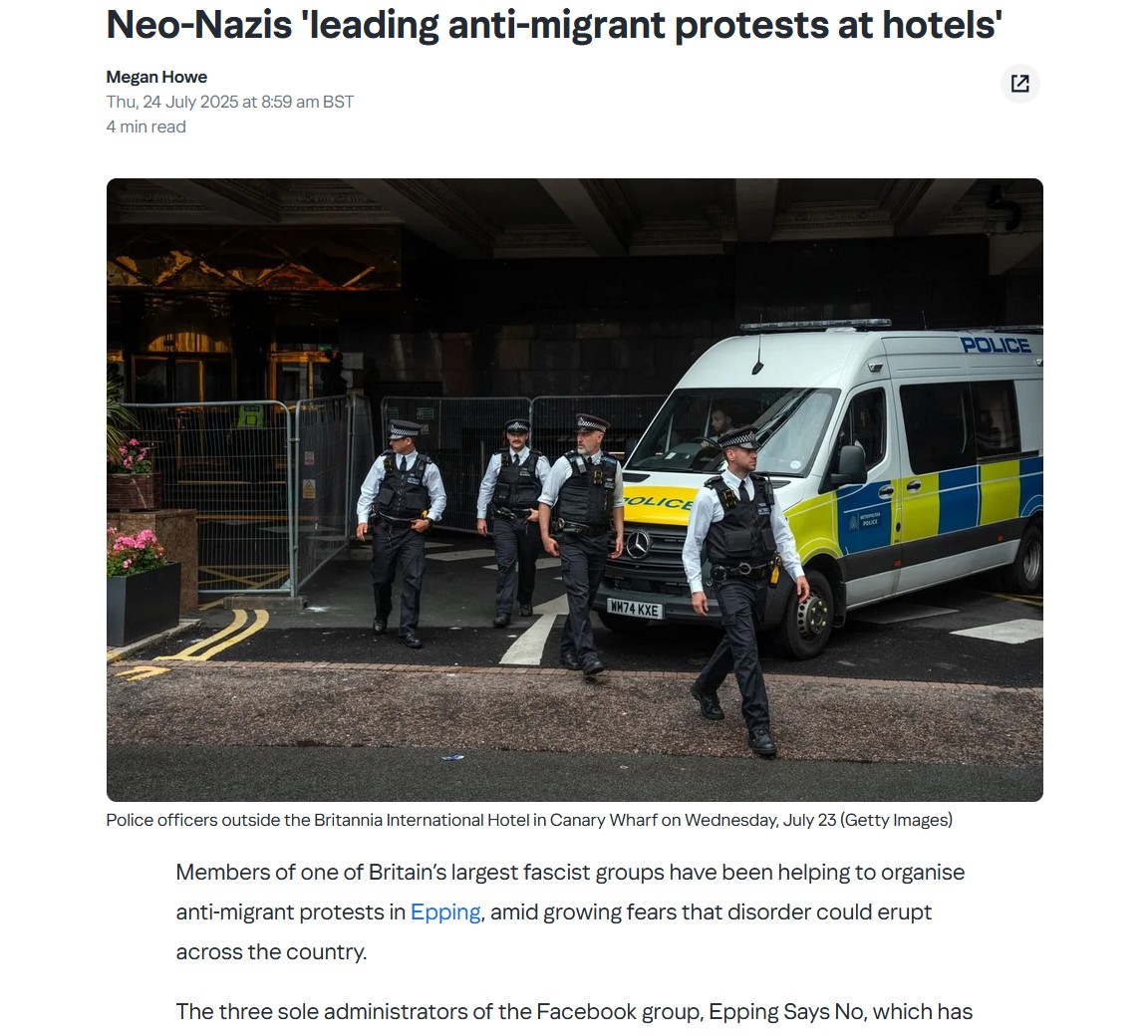The image size is (1148, 1036).
Task: Click the van's WM74 KXE license plate
Action: pos(635,609)
